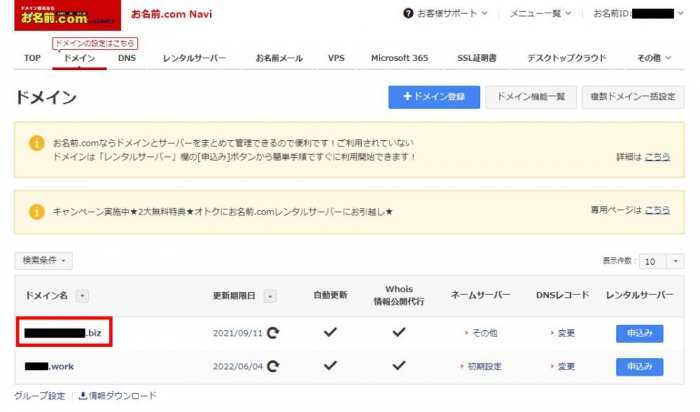This screenshot has width=700, height=412.
Task: Select the ドメイン tab
Action: coord(79,58)
